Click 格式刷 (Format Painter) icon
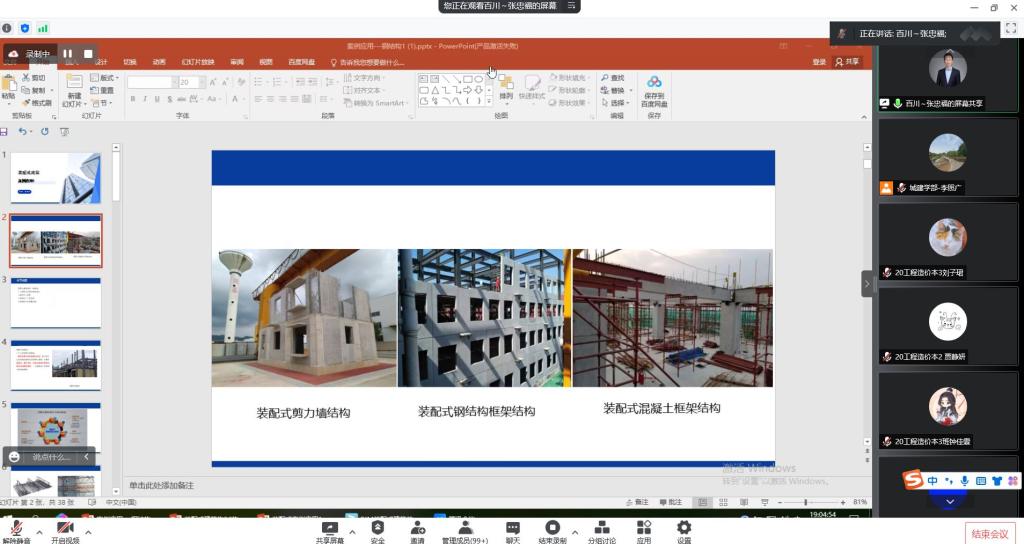The height and width of the screenshot is (544, 1024). (x=37, y=103)
